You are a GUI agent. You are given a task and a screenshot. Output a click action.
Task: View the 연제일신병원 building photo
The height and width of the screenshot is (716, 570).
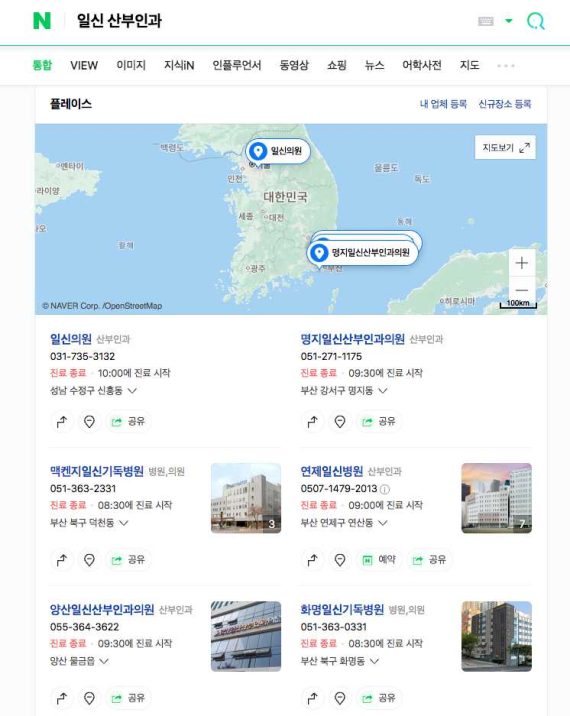click(496, 498)
